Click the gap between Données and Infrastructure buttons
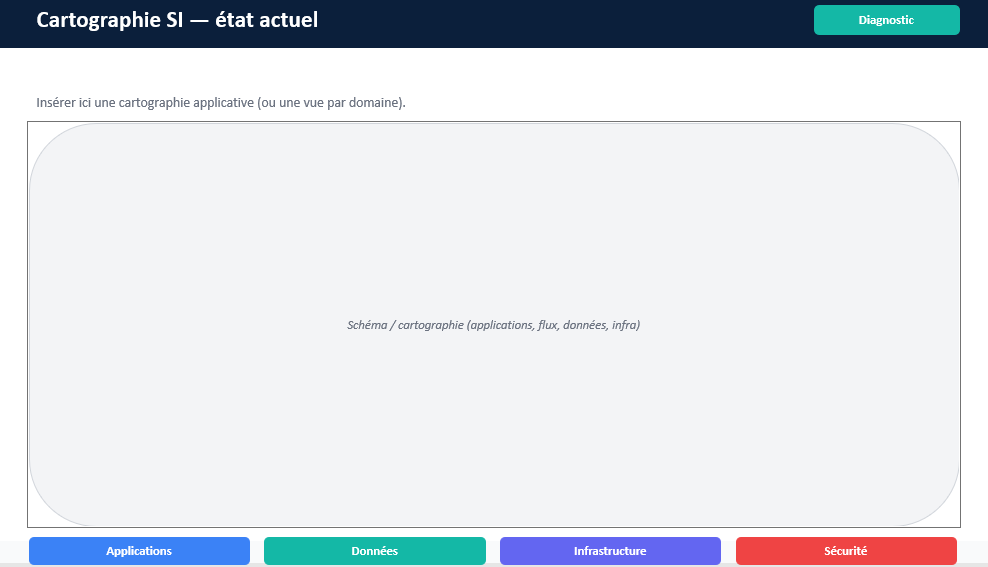This screenshot has height=567, width=988. (493, 551)
